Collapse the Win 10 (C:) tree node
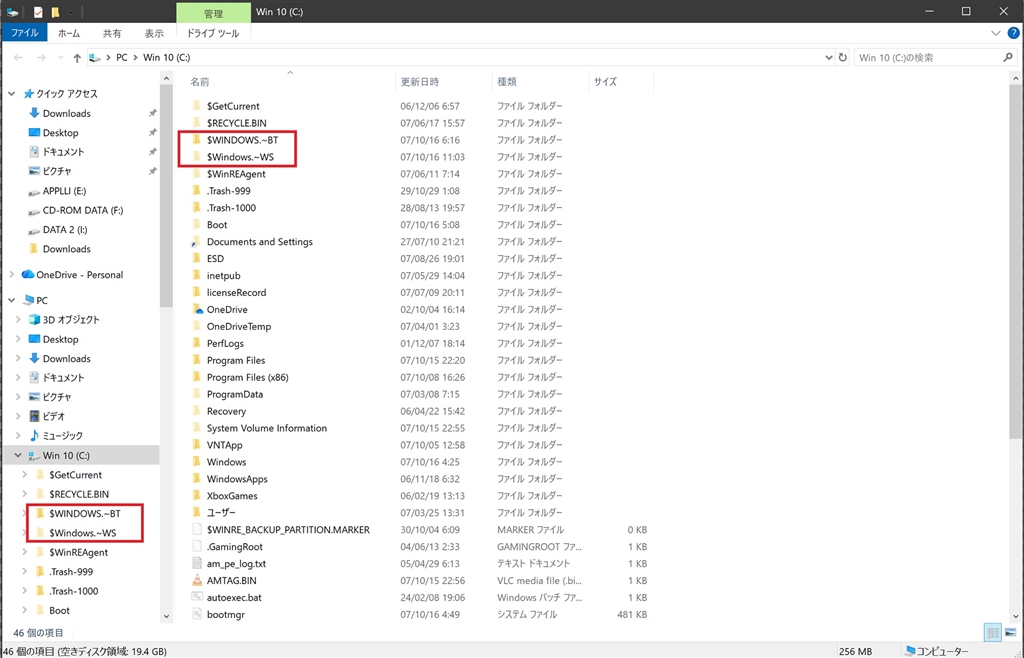This screenshot has height=658, width=1024. (18, 456)
